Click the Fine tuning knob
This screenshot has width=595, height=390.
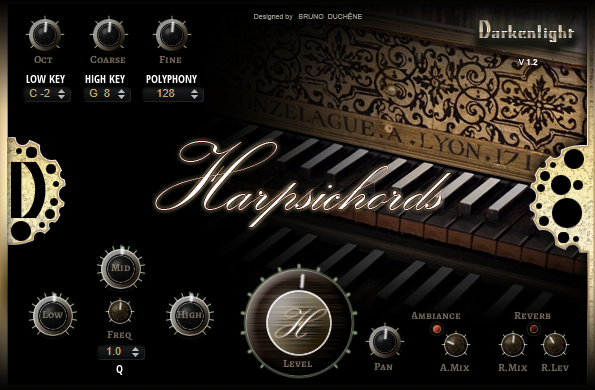point(172,35)
